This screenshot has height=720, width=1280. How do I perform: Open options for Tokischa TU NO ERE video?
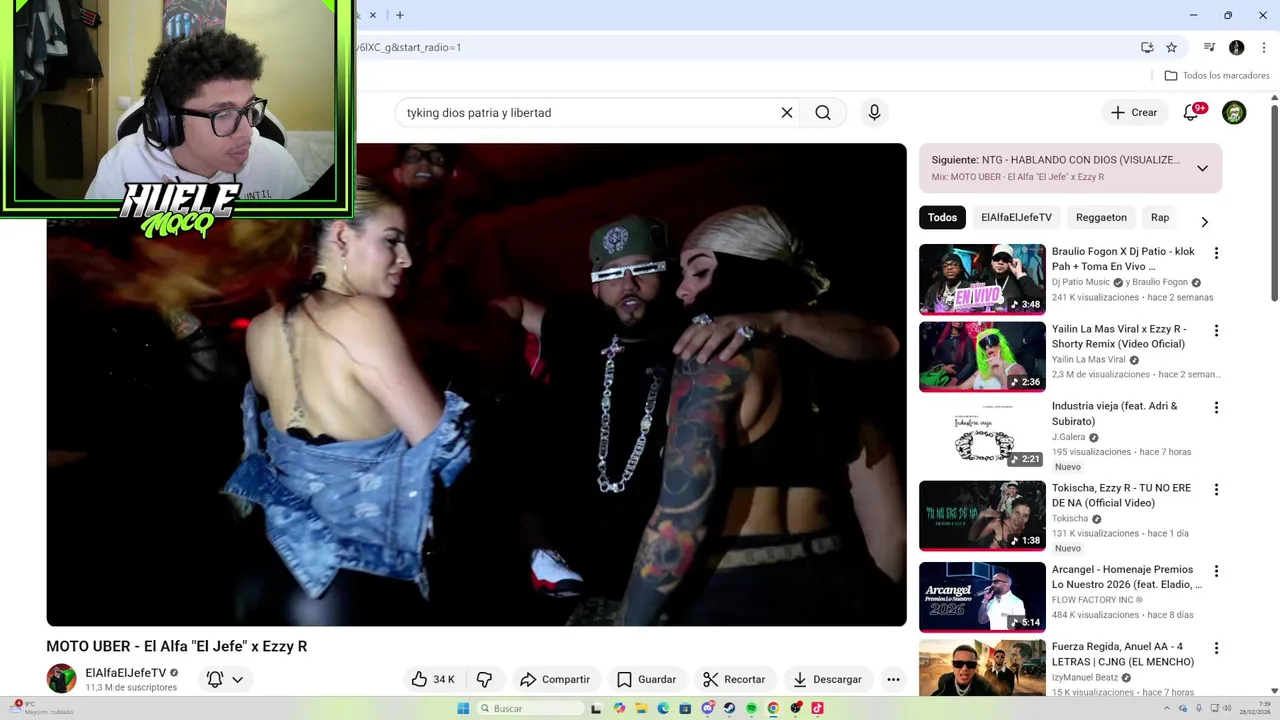(x=1216, y=489)
